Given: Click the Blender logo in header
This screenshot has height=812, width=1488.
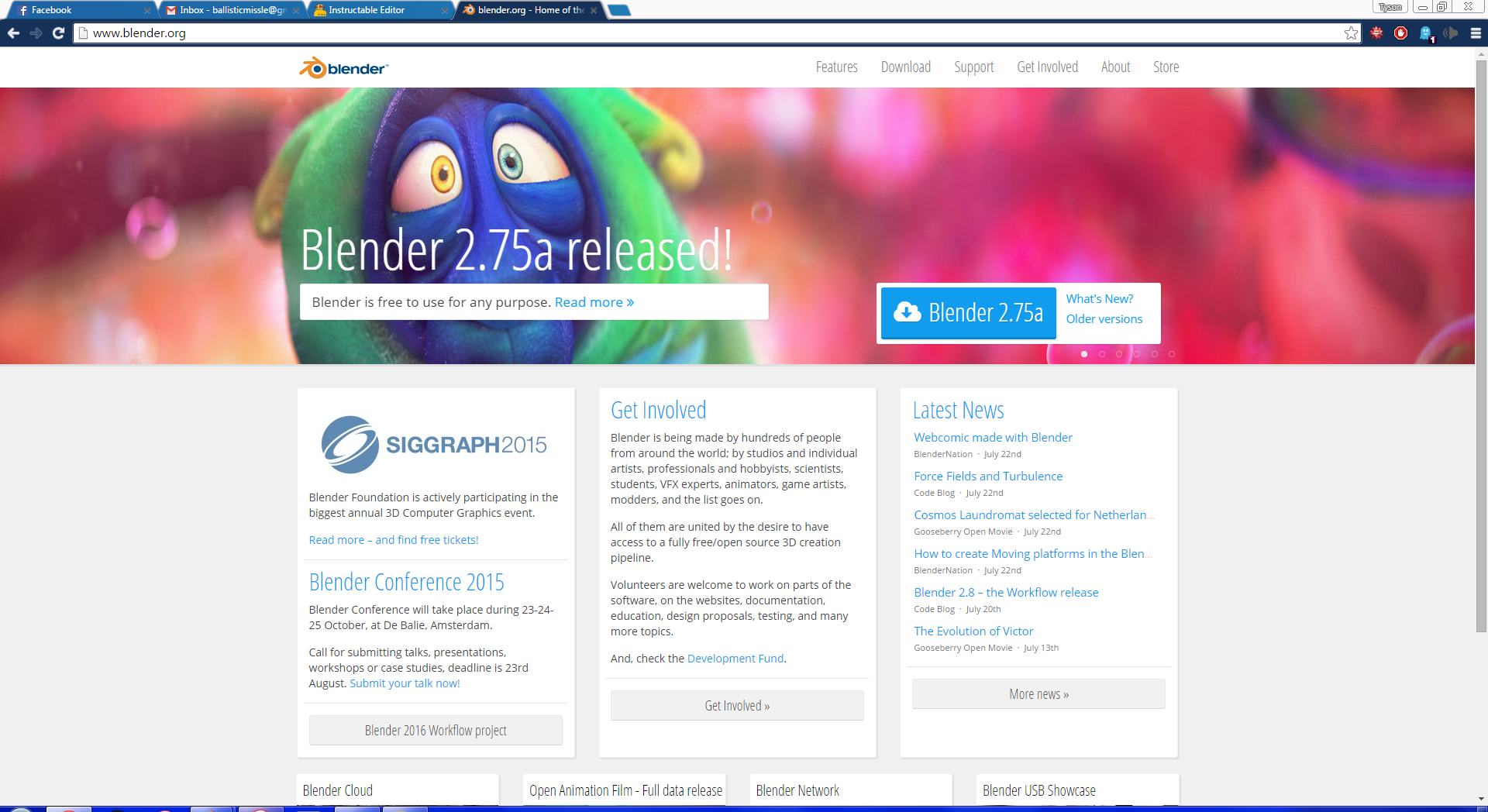Looking at the screenshot, I should coord(343,68).
